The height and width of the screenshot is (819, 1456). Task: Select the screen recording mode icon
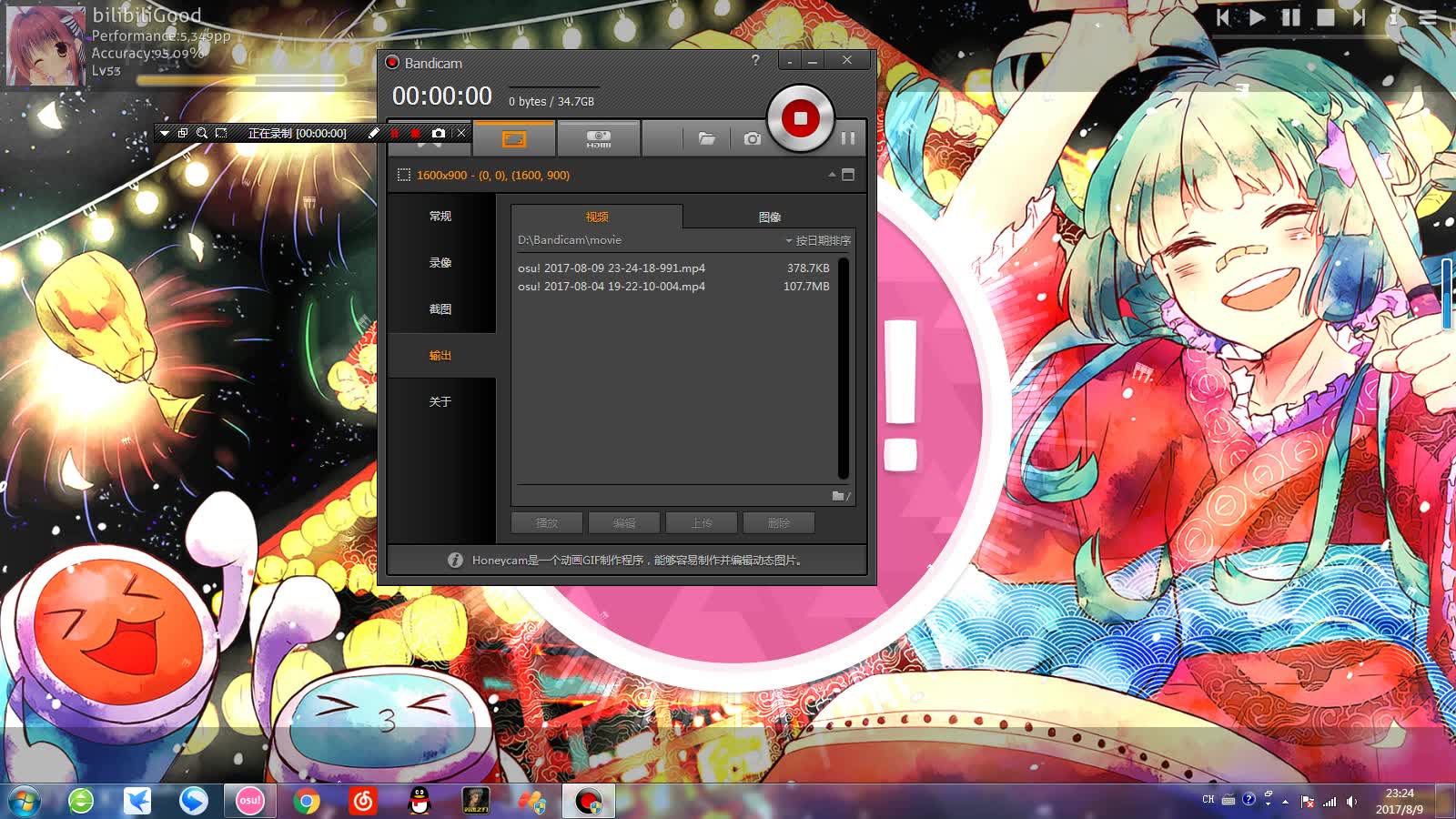click(516, 138)
